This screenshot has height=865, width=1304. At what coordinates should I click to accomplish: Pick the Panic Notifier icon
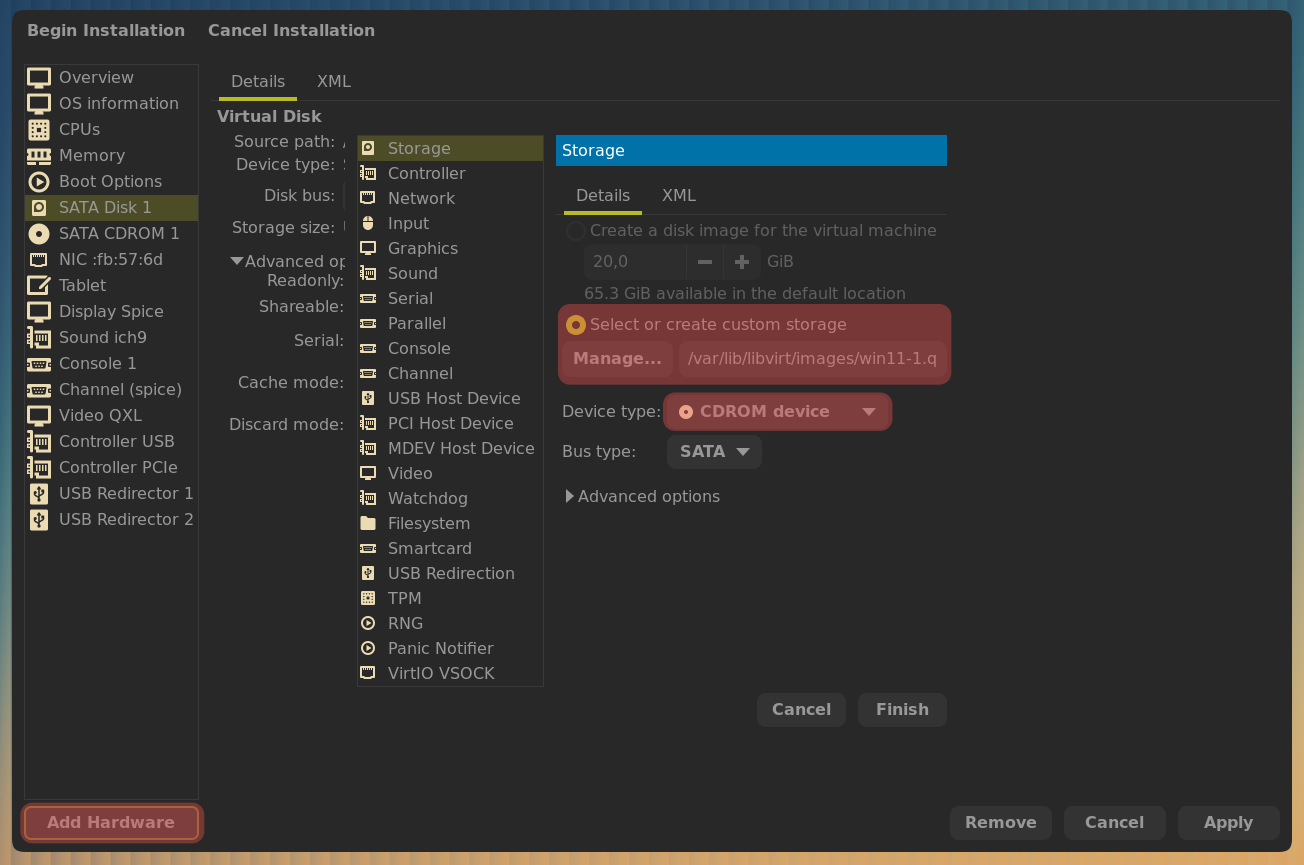368,648
